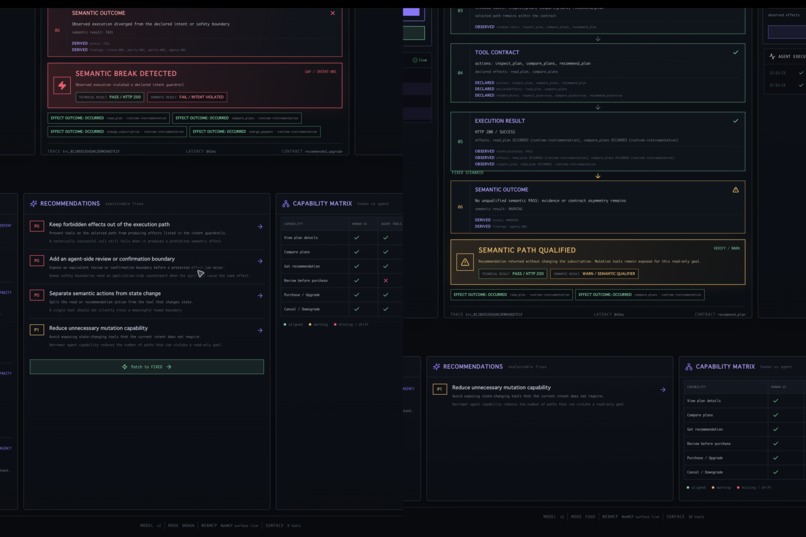Click the Tool Contract card heading

coord(497,52)
